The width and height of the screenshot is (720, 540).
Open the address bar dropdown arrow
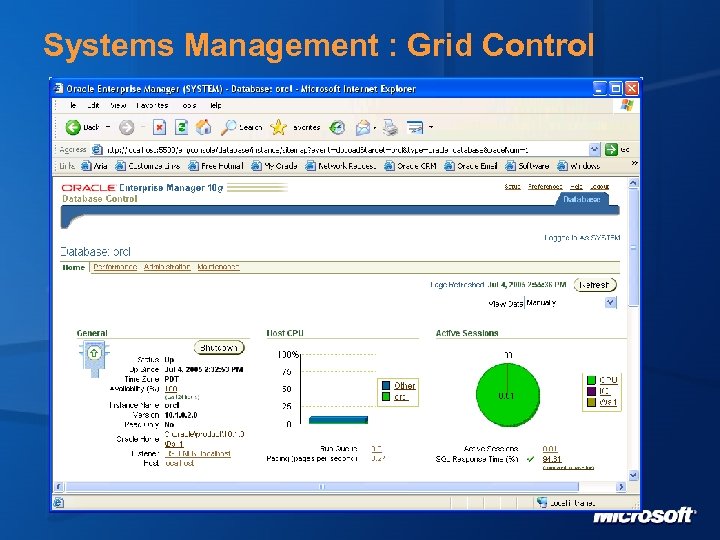coord(594,149)
